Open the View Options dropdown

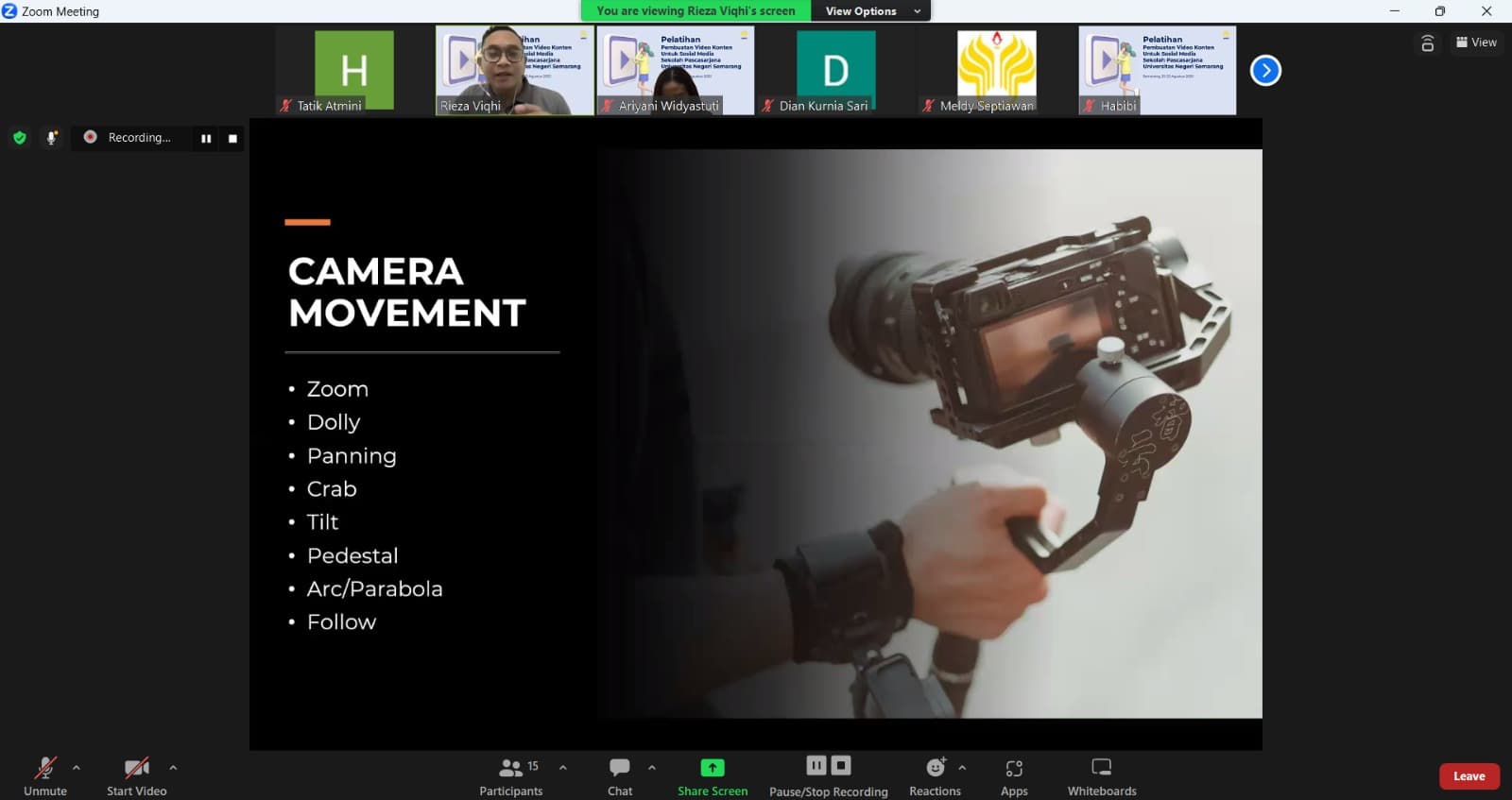tap(872, 11)
